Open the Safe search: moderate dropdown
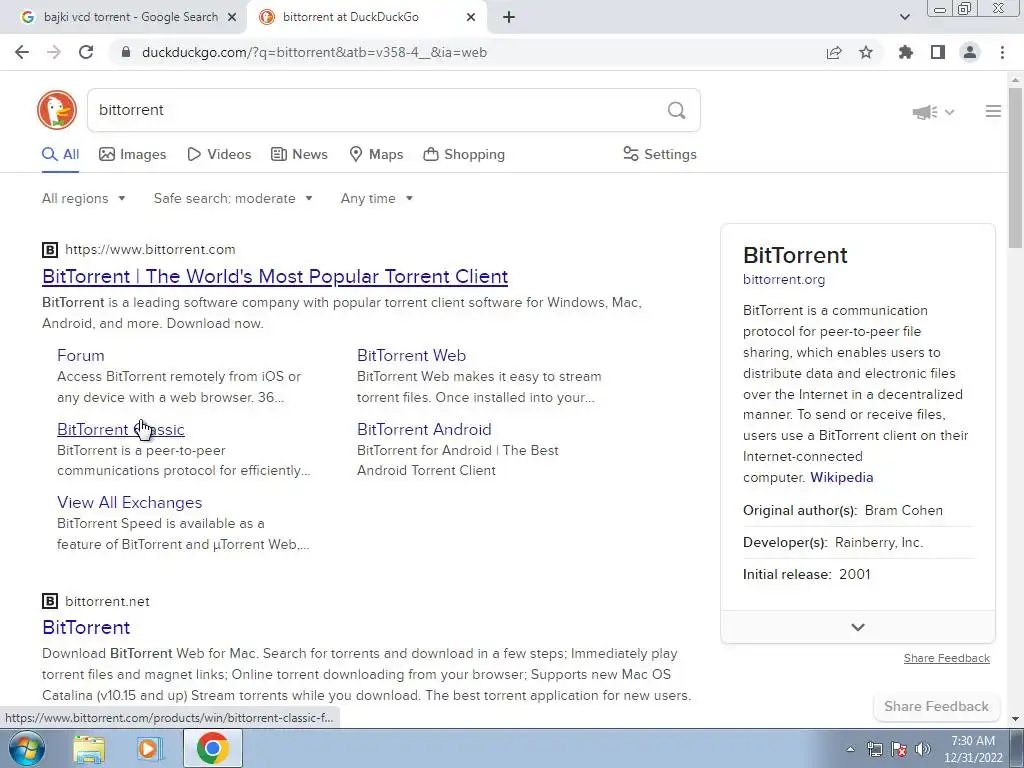 click(233, 199)
